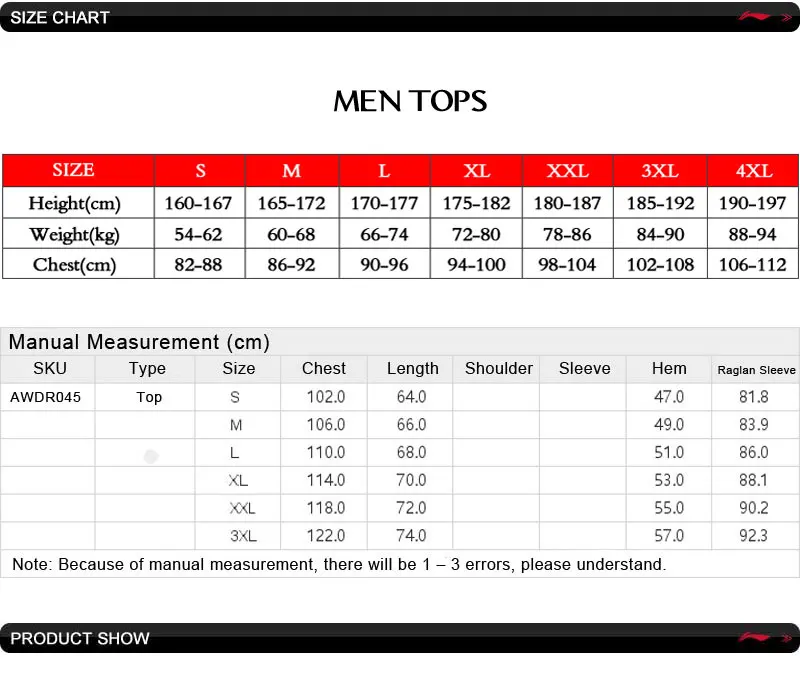
Task: Click raglan sleeve value 83.9
Action: coord(754,424)
